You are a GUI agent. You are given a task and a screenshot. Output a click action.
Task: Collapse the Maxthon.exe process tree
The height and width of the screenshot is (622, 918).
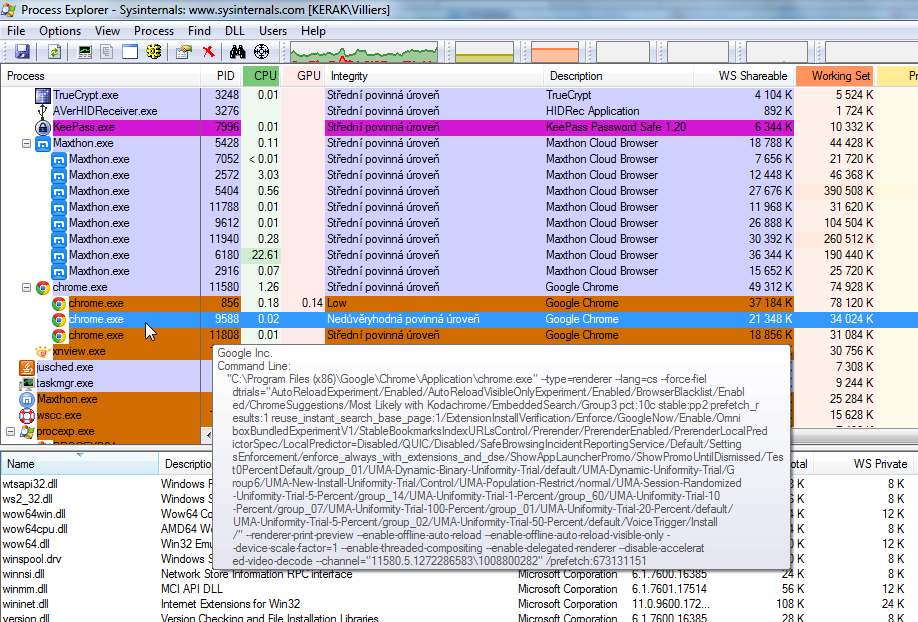[x=26, y=143]
